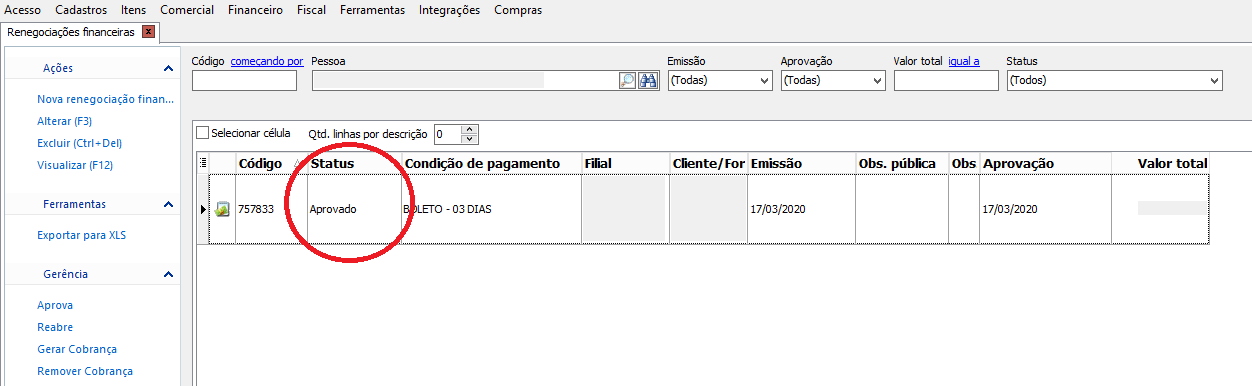The image size is (1252, 386).
Task: Collapse the Gerência section
Action: pyautogui.click(x=168, y=274)
